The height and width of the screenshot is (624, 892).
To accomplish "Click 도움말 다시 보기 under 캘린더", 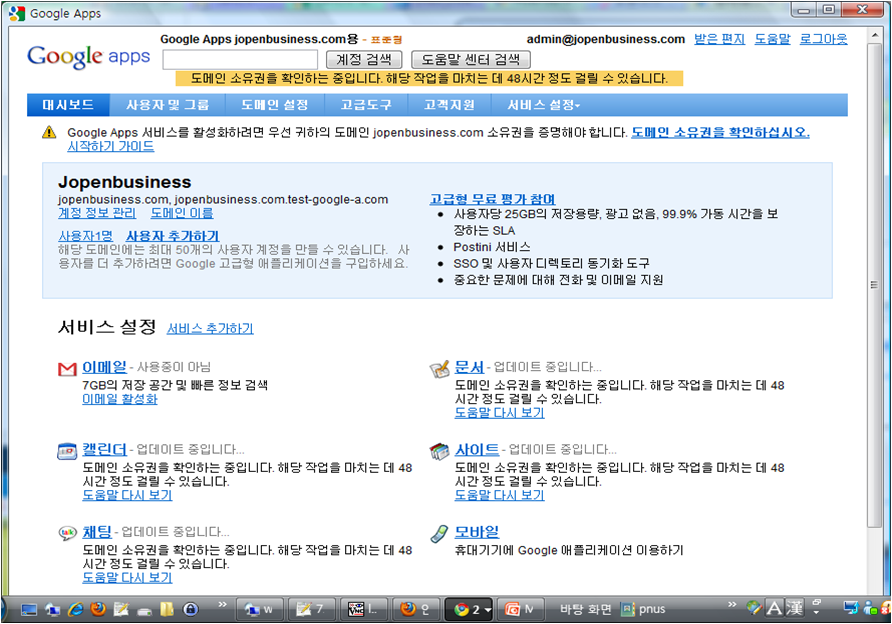I will pos(127,495).
